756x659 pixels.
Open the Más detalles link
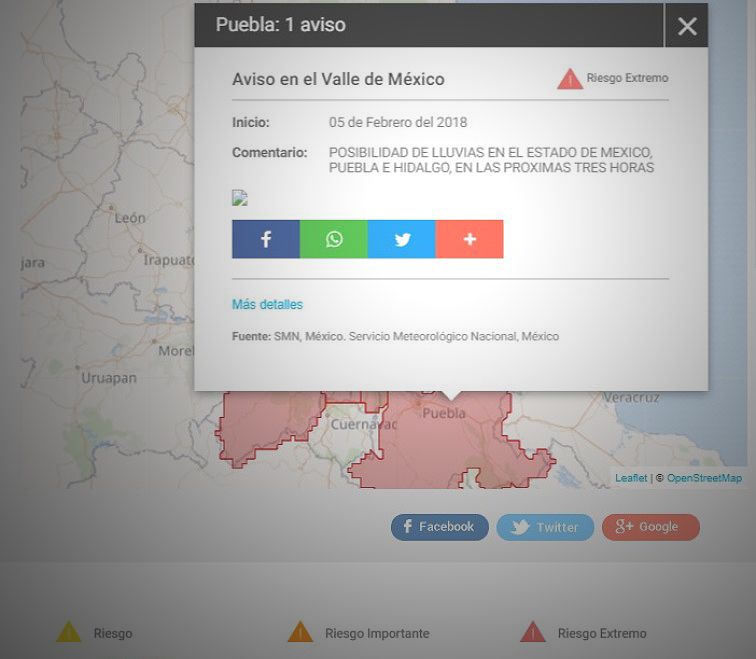click(267, 305)
